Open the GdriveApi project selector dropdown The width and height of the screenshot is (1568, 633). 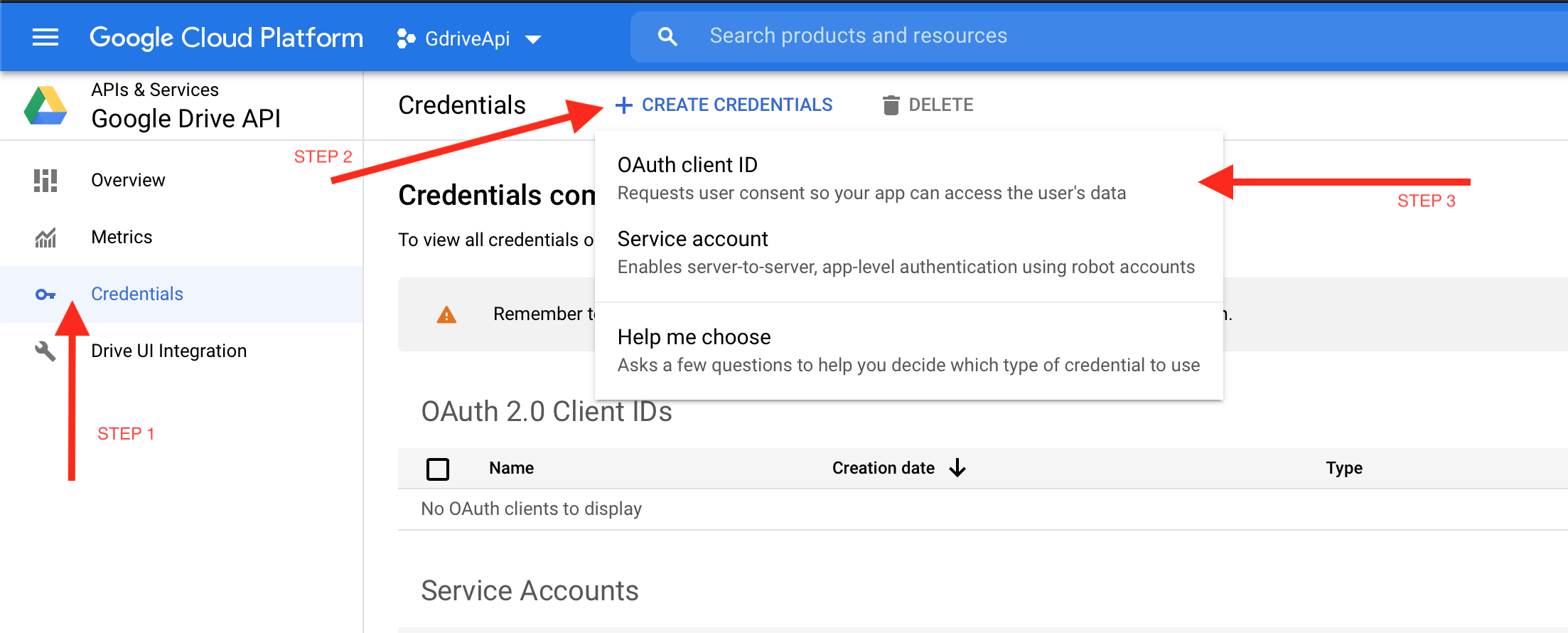[469, 38]
